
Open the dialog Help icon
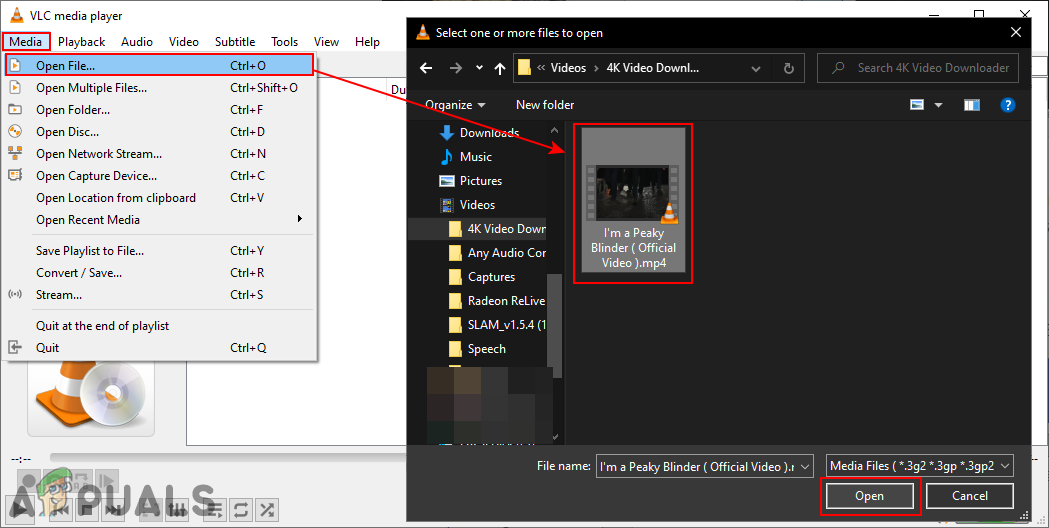click(1007, 105)
